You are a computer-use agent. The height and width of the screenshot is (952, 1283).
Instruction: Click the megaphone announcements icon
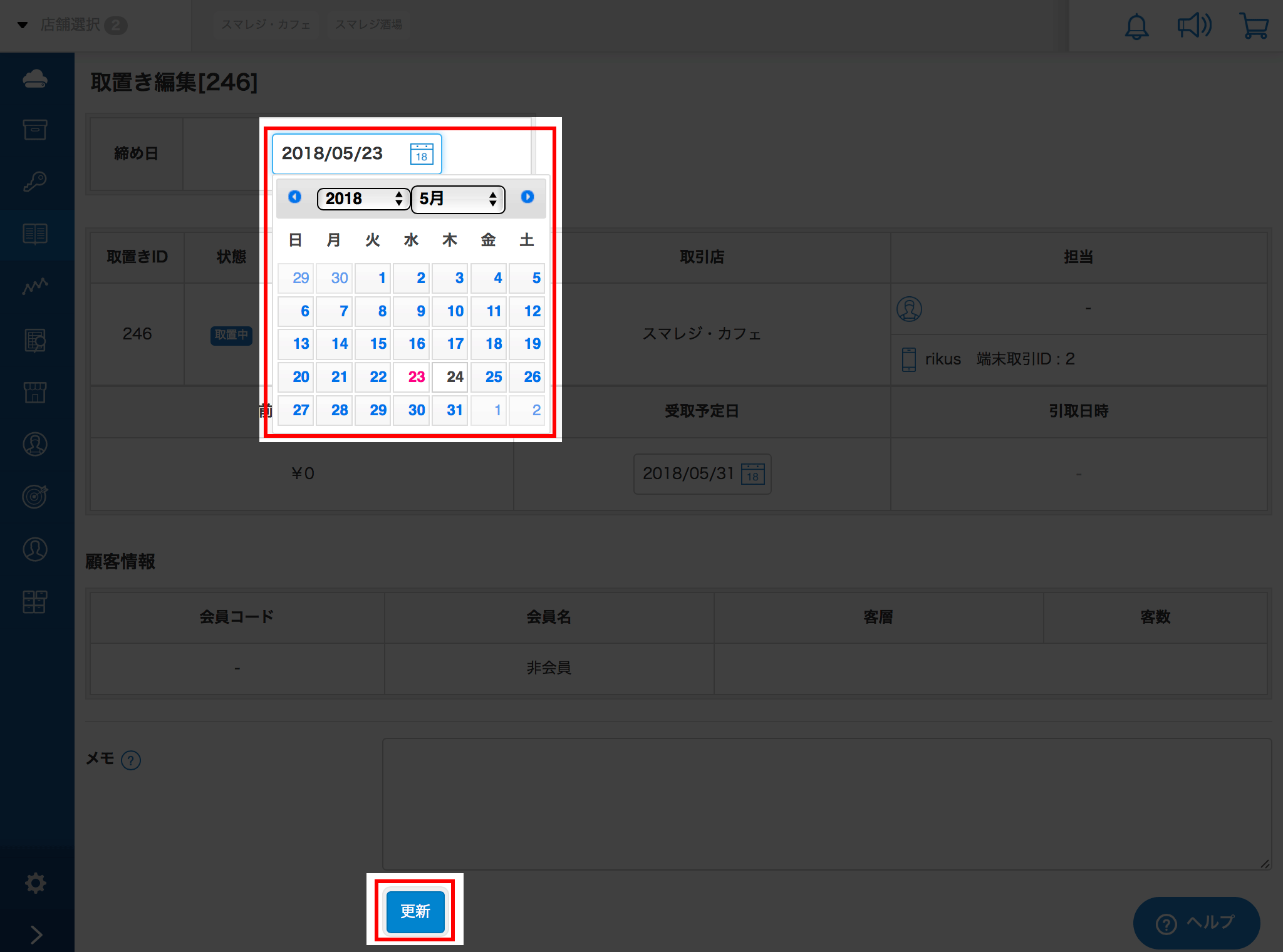pos(1194,26)
